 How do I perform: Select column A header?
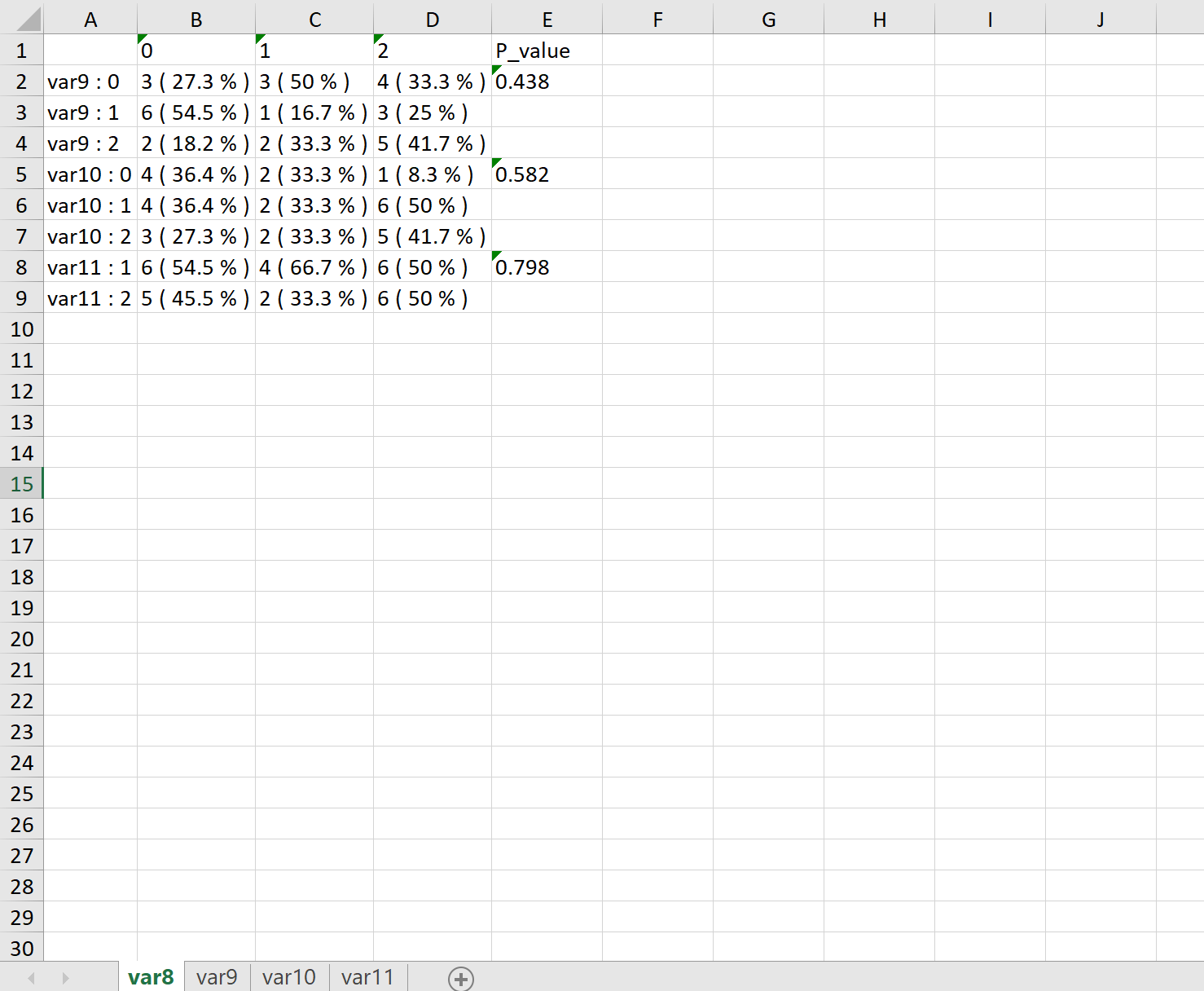tap(90, 18)
